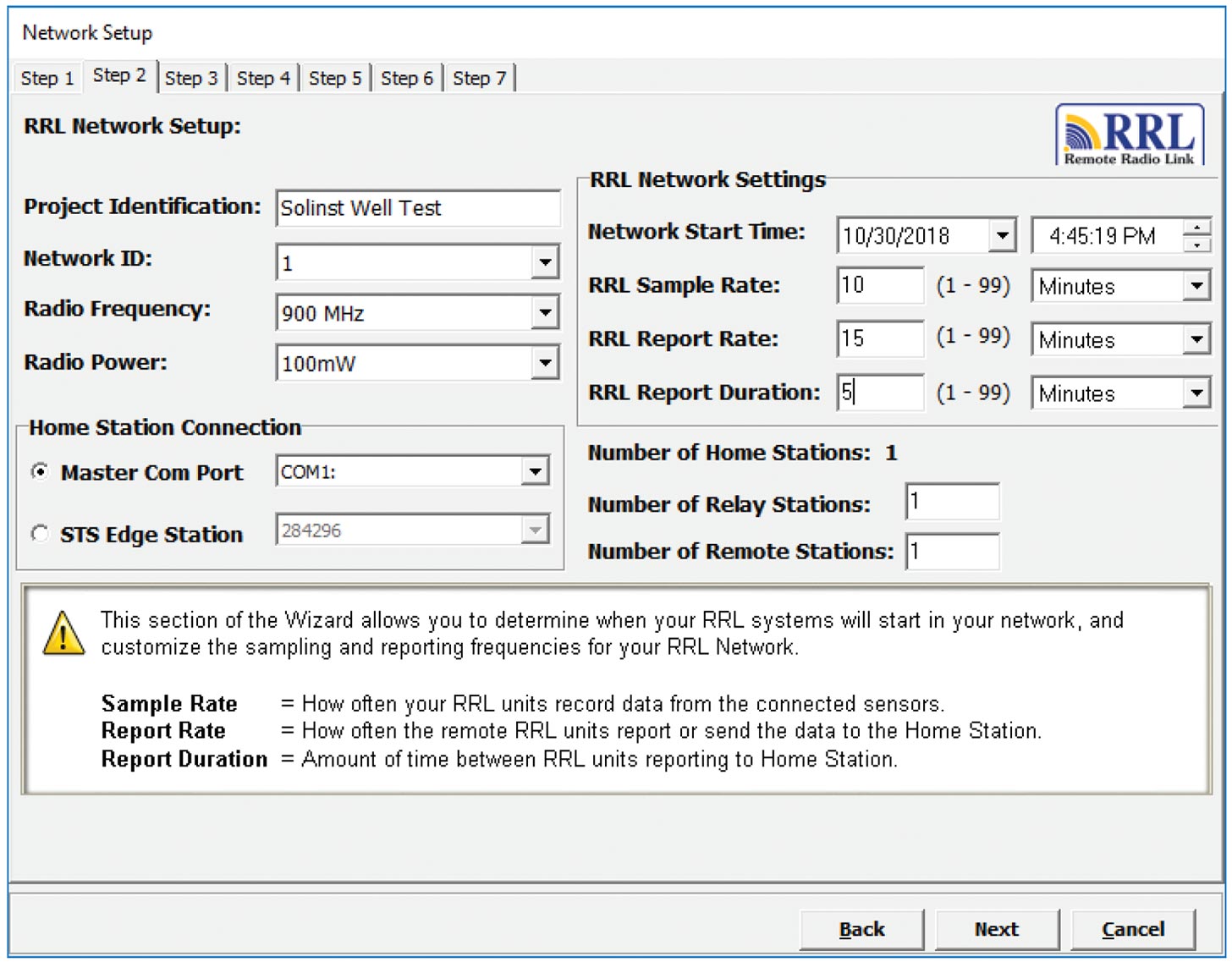1232x962 pixels.
Task: Open the Radio Frequency dropdown
Action: coord(545,312)
